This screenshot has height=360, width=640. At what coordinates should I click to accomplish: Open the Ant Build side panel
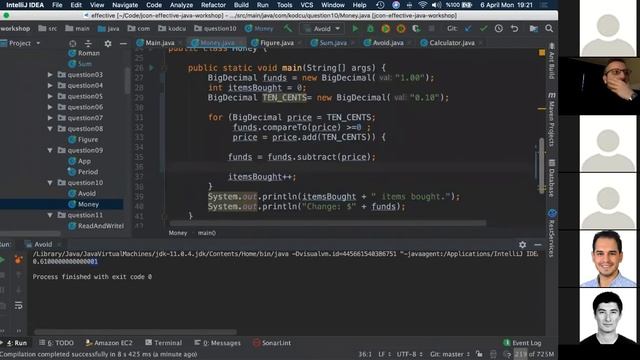551,60
